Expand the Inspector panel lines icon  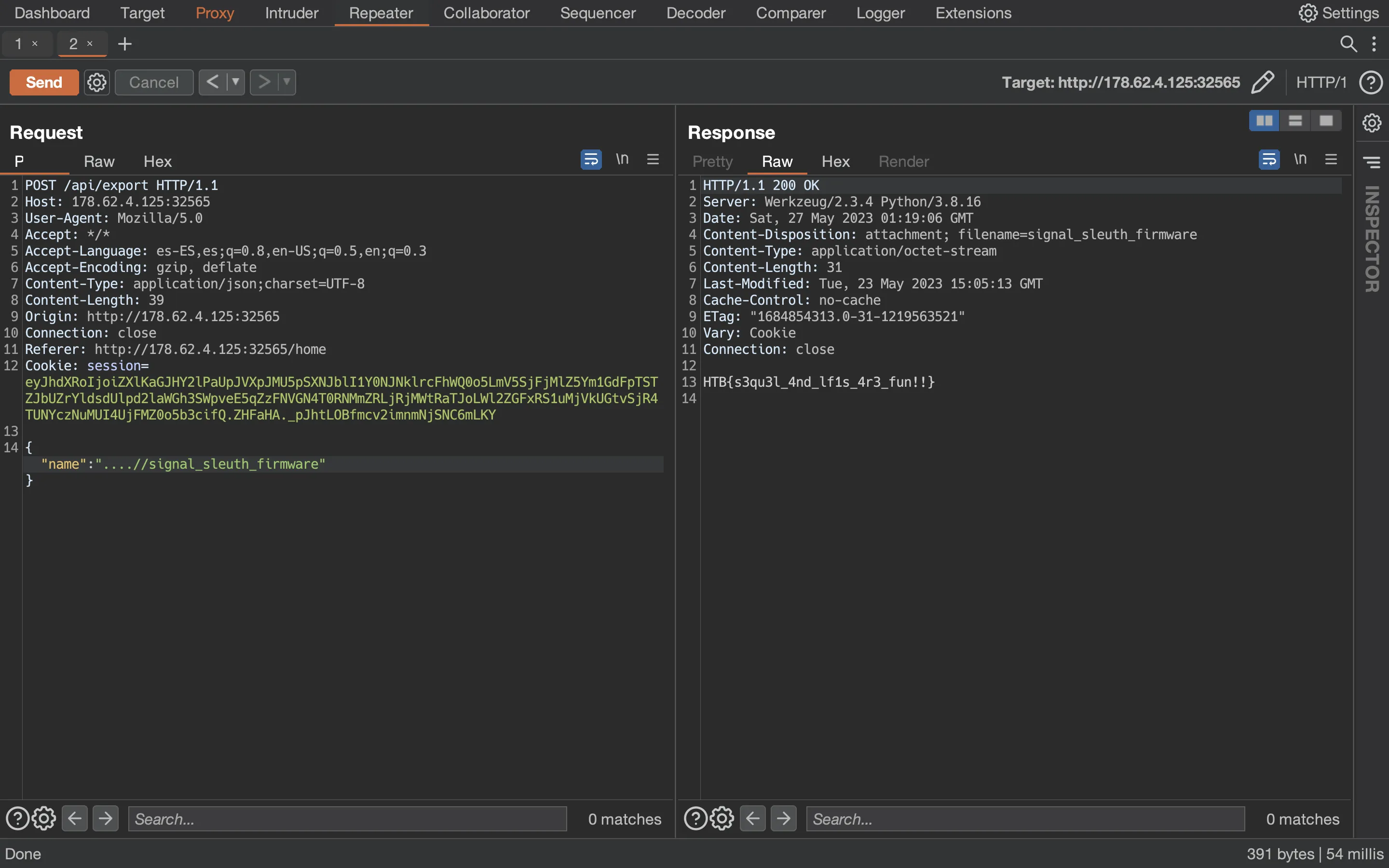click(1371, 163)
